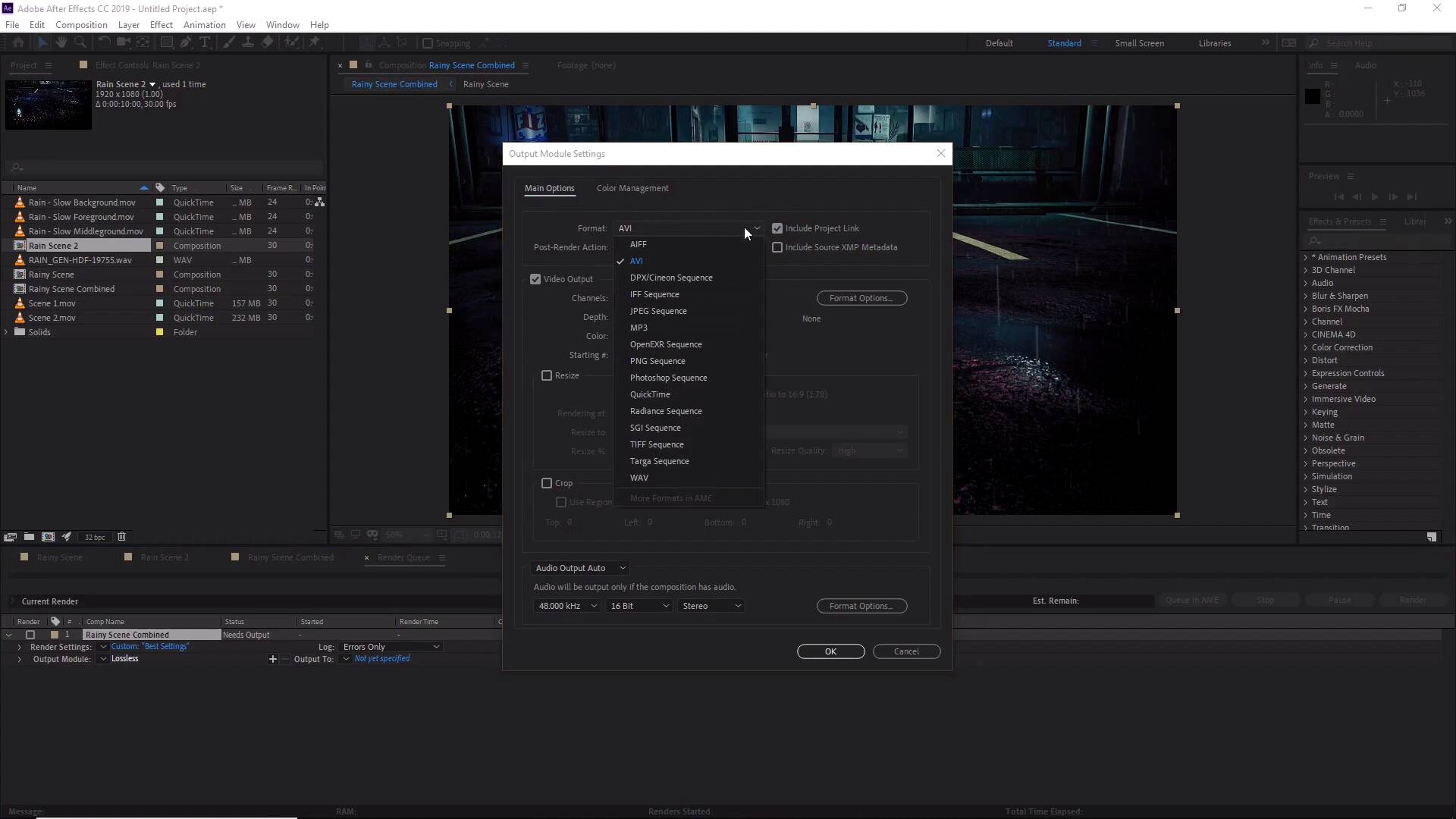Select the Type tool

205,43
